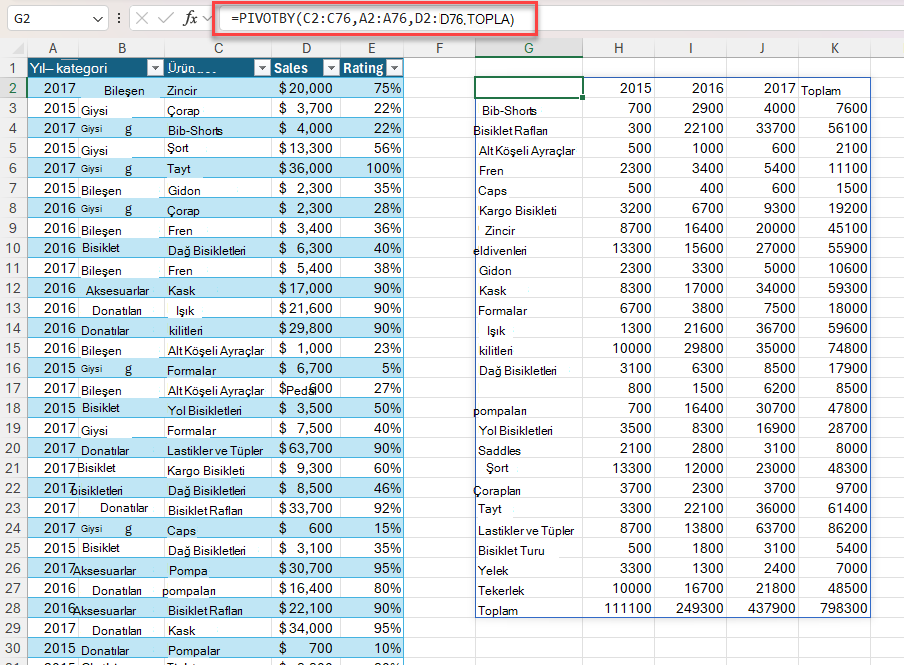Select row 17 header
The height and width of the screenshot is (665, 904).
pyautogui.click(x=13, y=388)
